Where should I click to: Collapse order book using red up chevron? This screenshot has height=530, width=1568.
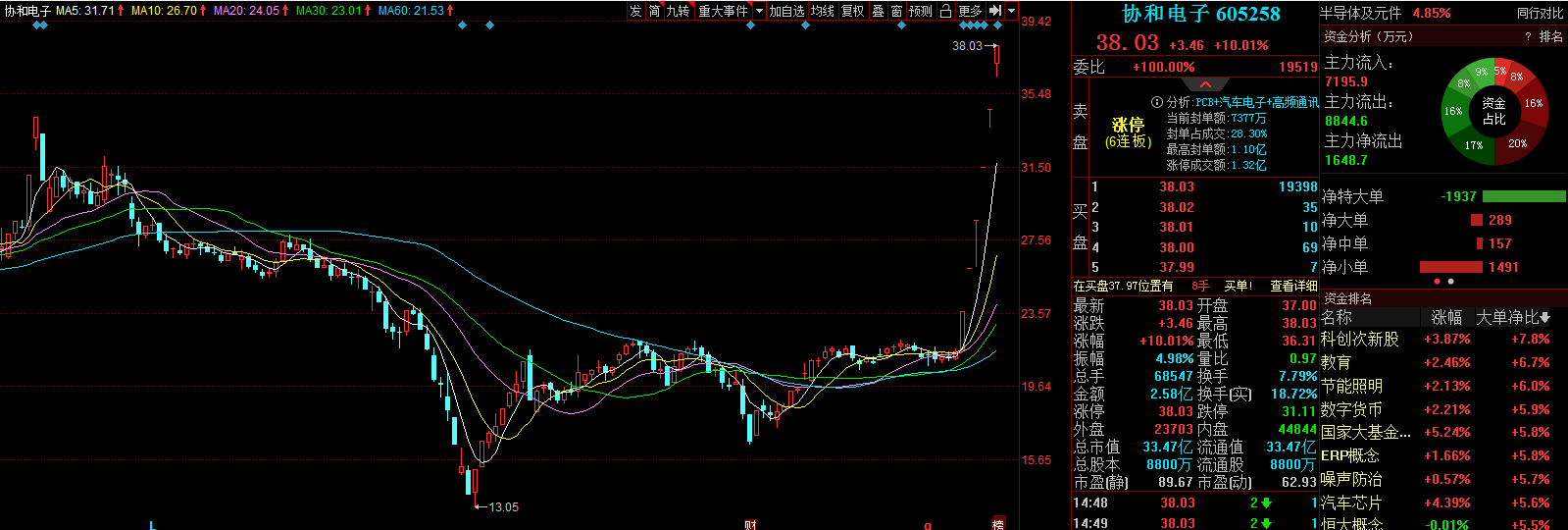click(1205, 84)
